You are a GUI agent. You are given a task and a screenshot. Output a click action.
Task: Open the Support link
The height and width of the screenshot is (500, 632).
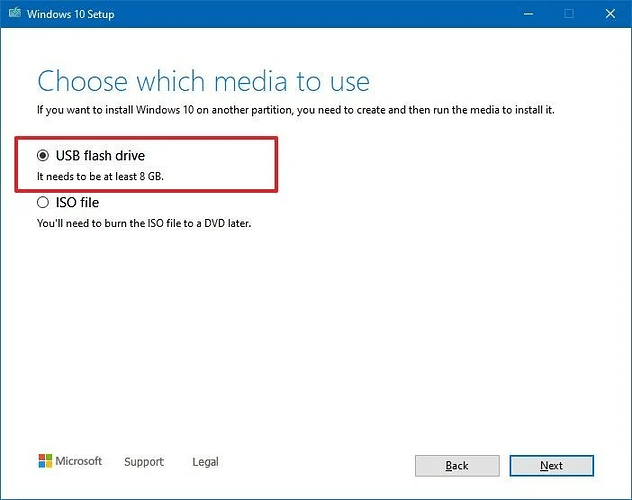pos(144,462)
